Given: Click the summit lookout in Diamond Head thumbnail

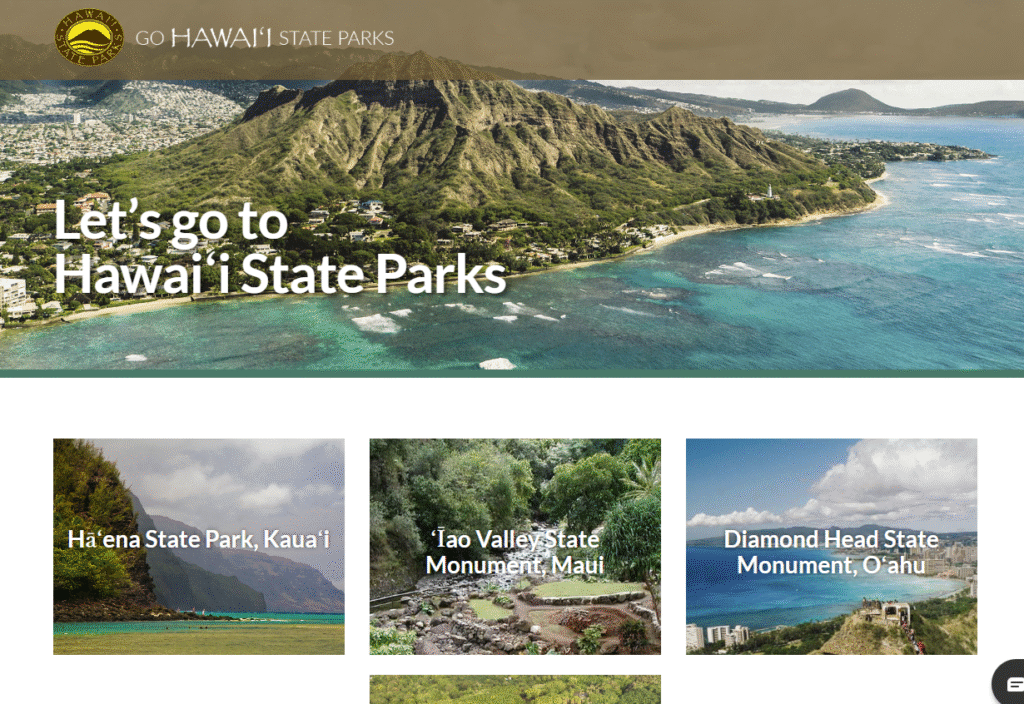Looking at the screenshot, I should point(885,612).
